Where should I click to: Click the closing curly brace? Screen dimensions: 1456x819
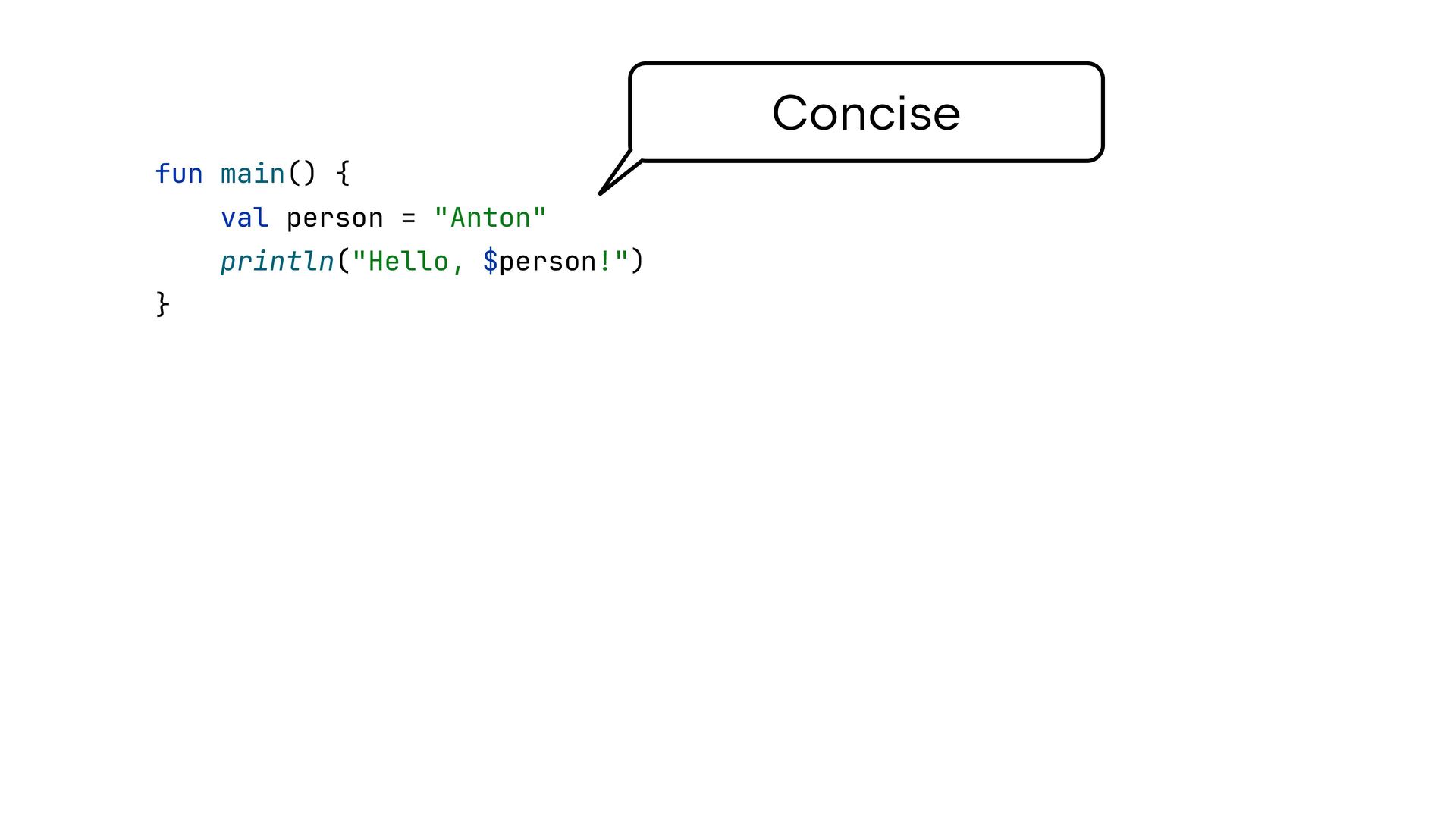162,304
